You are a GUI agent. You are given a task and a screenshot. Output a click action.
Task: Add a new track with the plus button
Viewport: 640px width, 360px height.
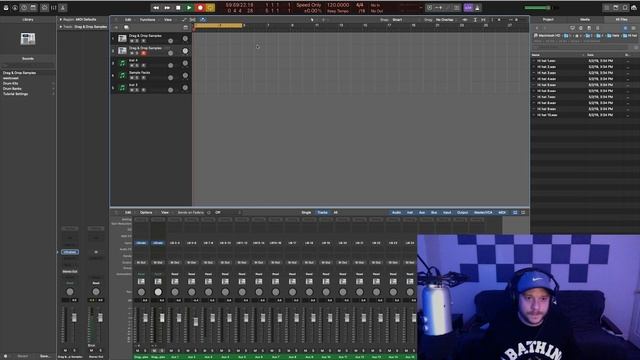116,27
